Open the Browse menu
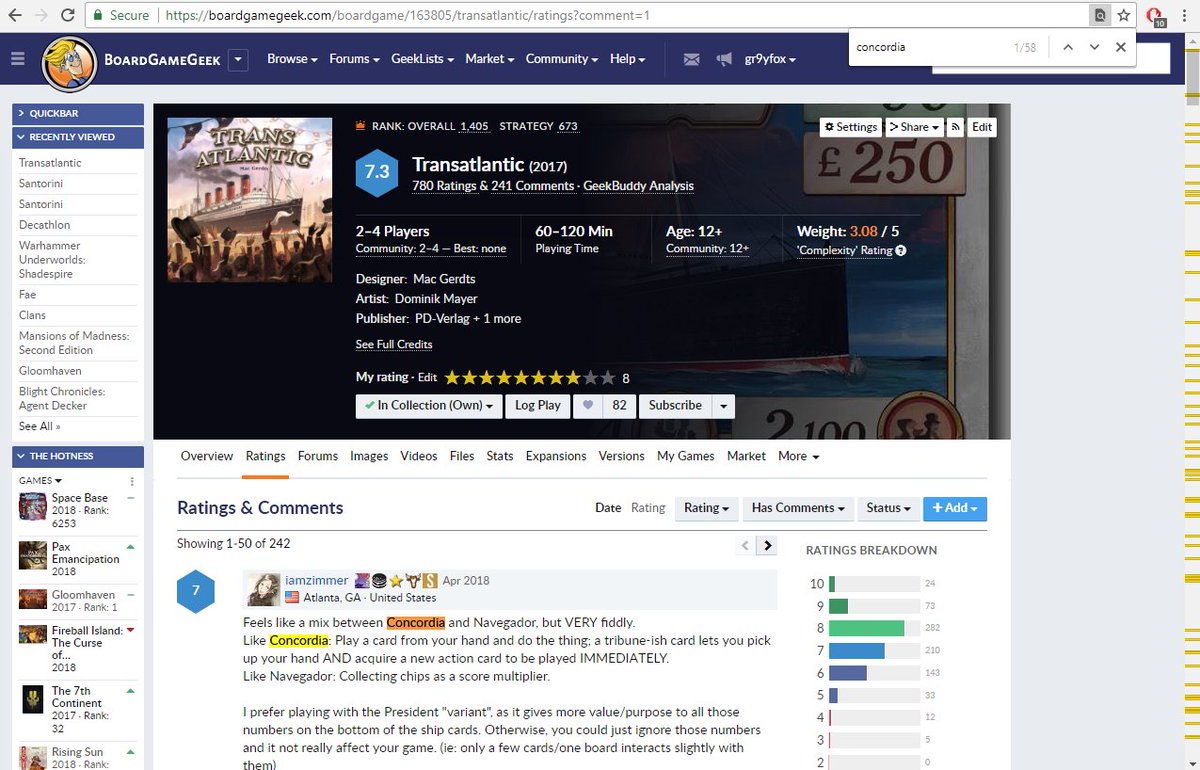This screenshot has height=770, width=1200. click(x=292, y=59)
